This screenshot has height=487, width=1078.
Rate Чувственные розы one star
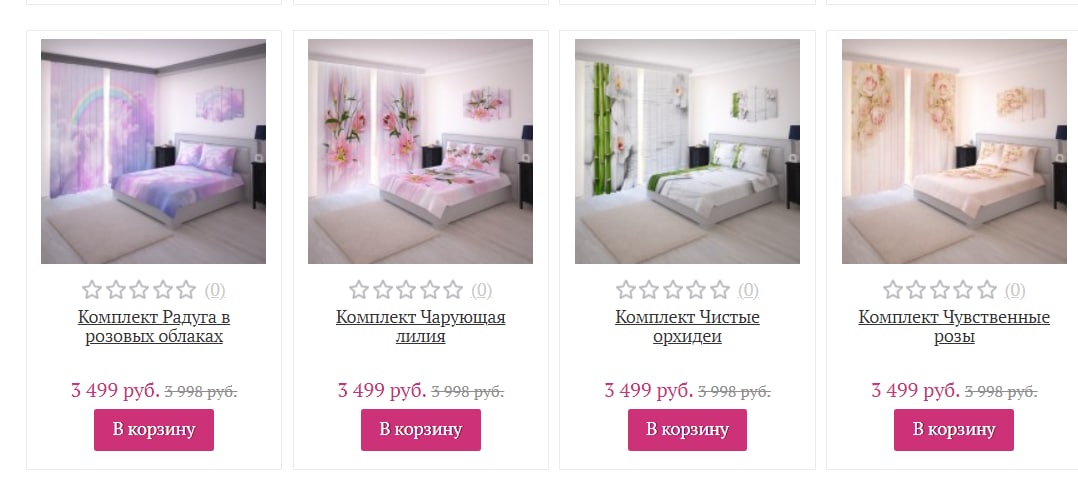[x=892, y=290]
